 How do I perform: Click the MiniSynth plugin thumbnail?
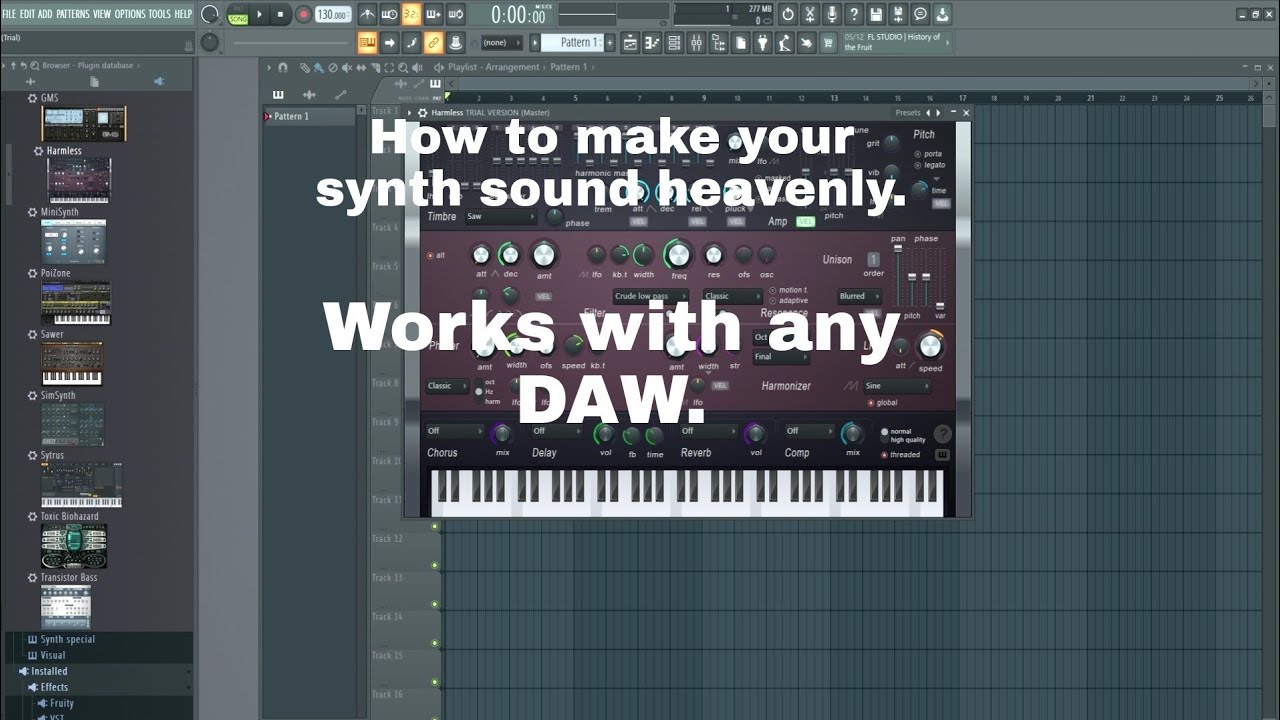pos(73,242)
